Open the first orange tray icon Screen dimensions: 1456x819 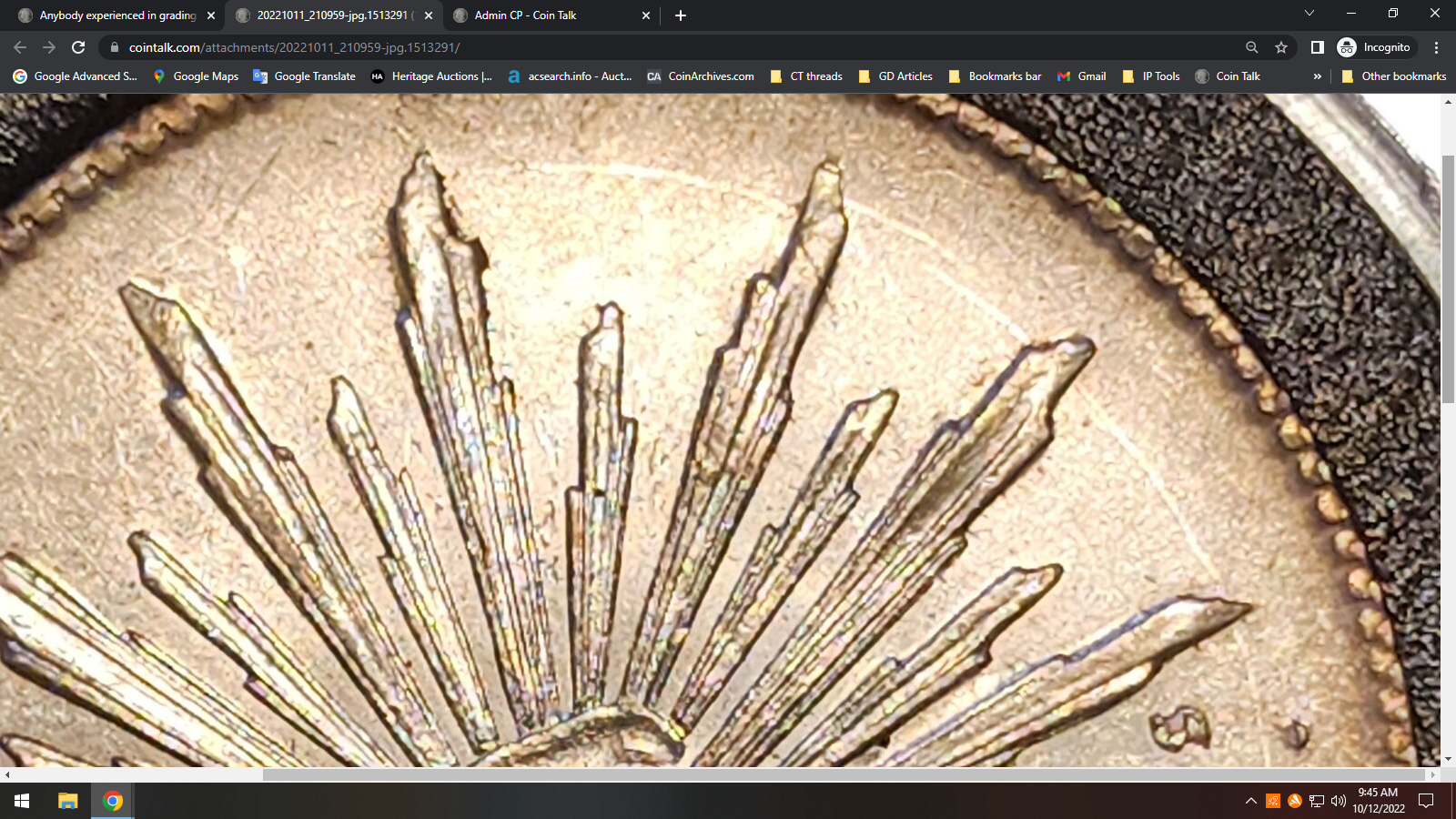pyautogui.click(x=1273, y=801)
